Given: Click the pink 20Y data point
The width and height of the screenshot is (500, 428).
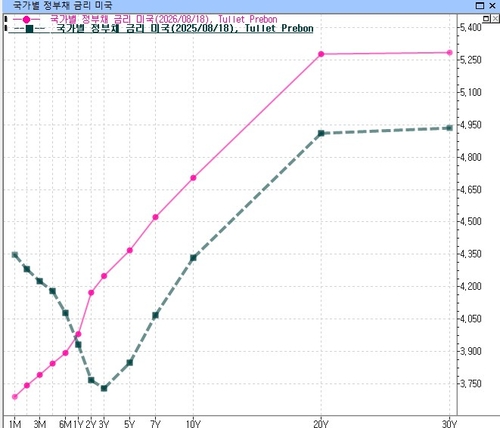Looking at the screenshot, I should [321, 54].
